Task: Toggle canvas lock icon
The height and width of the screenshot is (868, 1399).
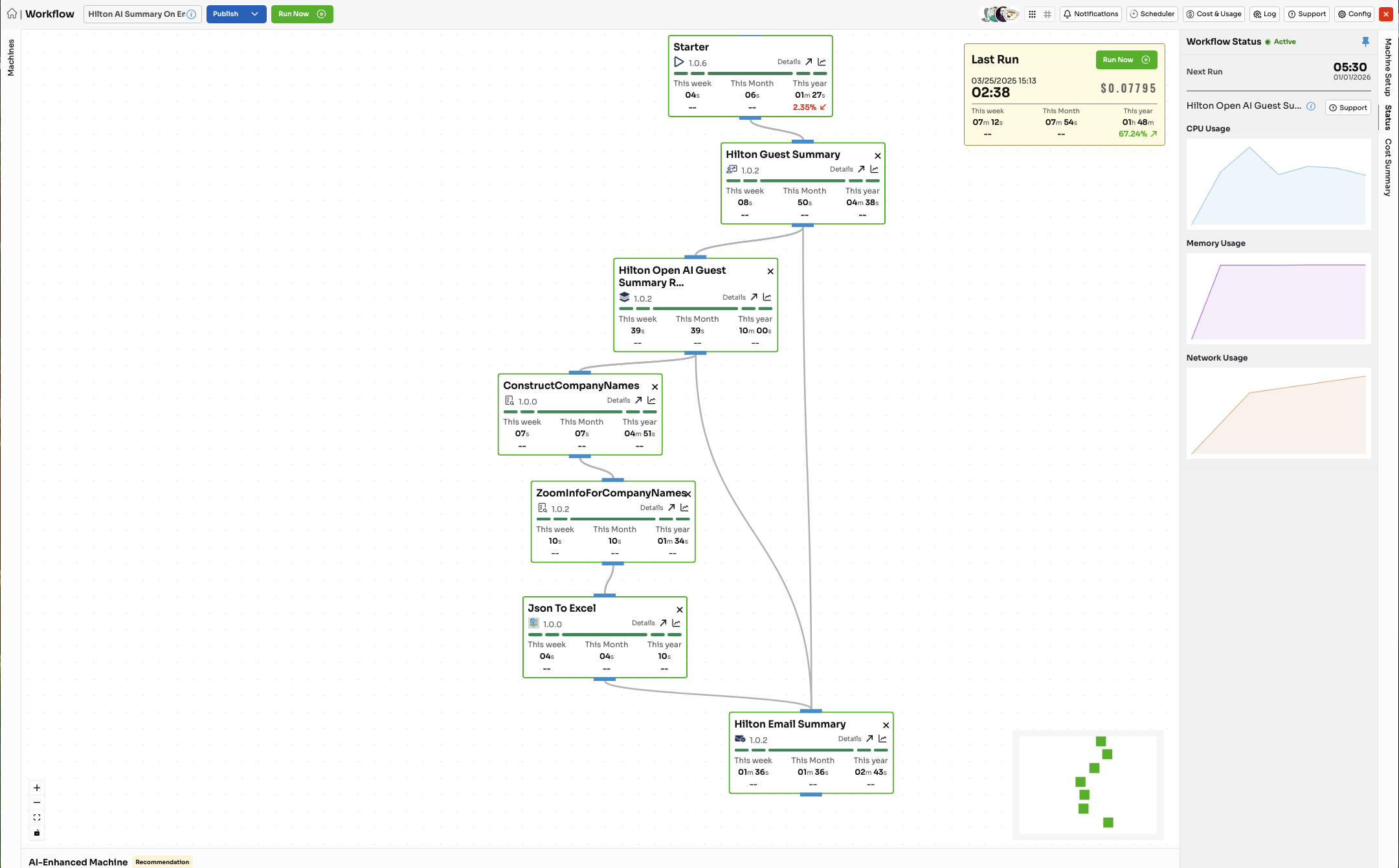Action: pyautogui.click(x=37, y=832)
